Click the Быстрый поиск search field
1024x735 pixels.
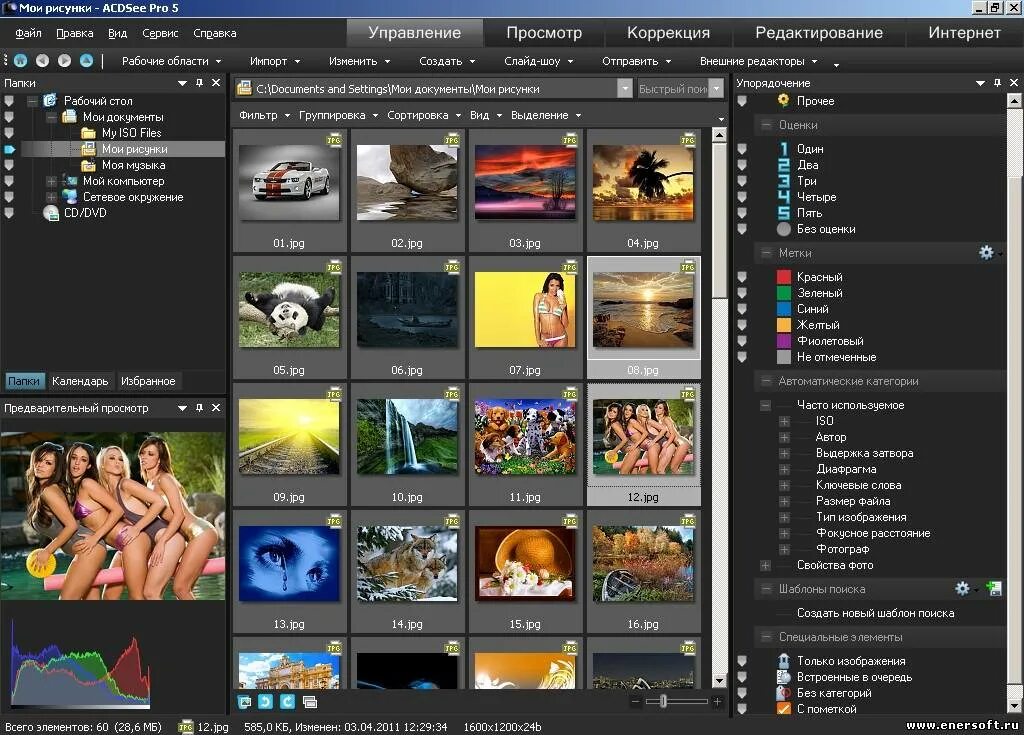pos(673,89)
